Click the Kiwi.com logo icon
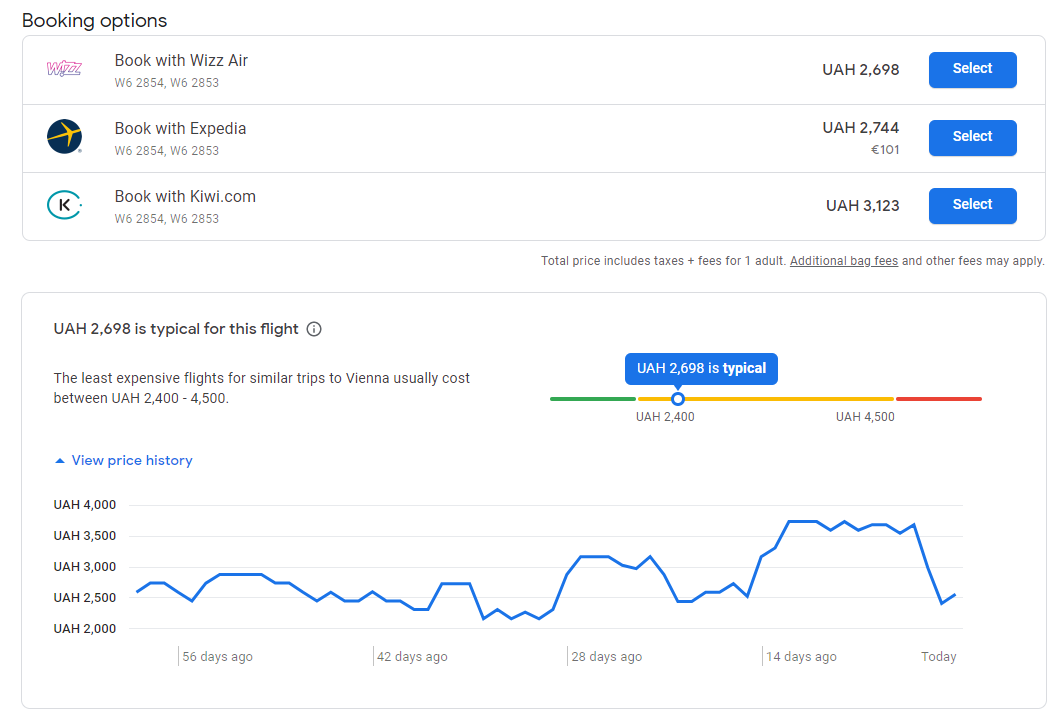The width and height of the screenshot is (1063, 724). click(x=64, y=205)
